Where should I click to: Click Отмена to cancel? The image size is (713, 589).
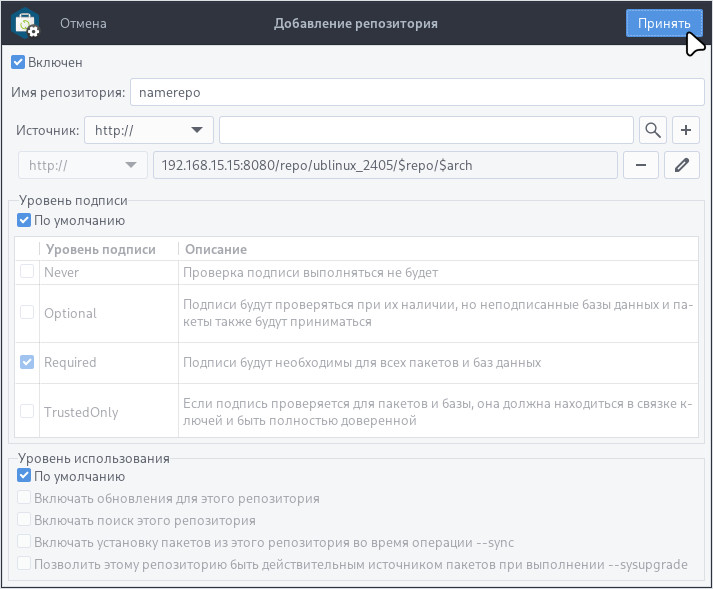pyautogui.click(x=83, y=23)
